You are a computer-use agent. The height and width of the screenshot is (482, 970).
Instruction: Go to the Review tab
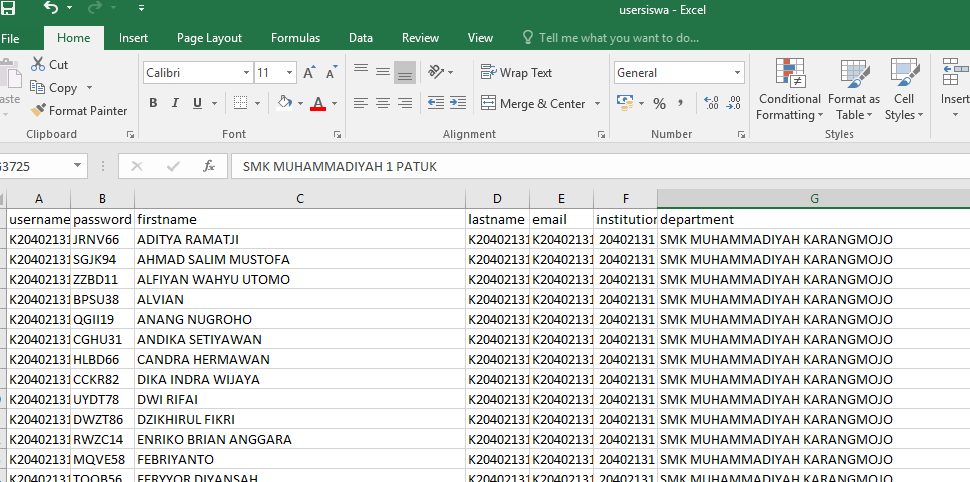[420, 38]
